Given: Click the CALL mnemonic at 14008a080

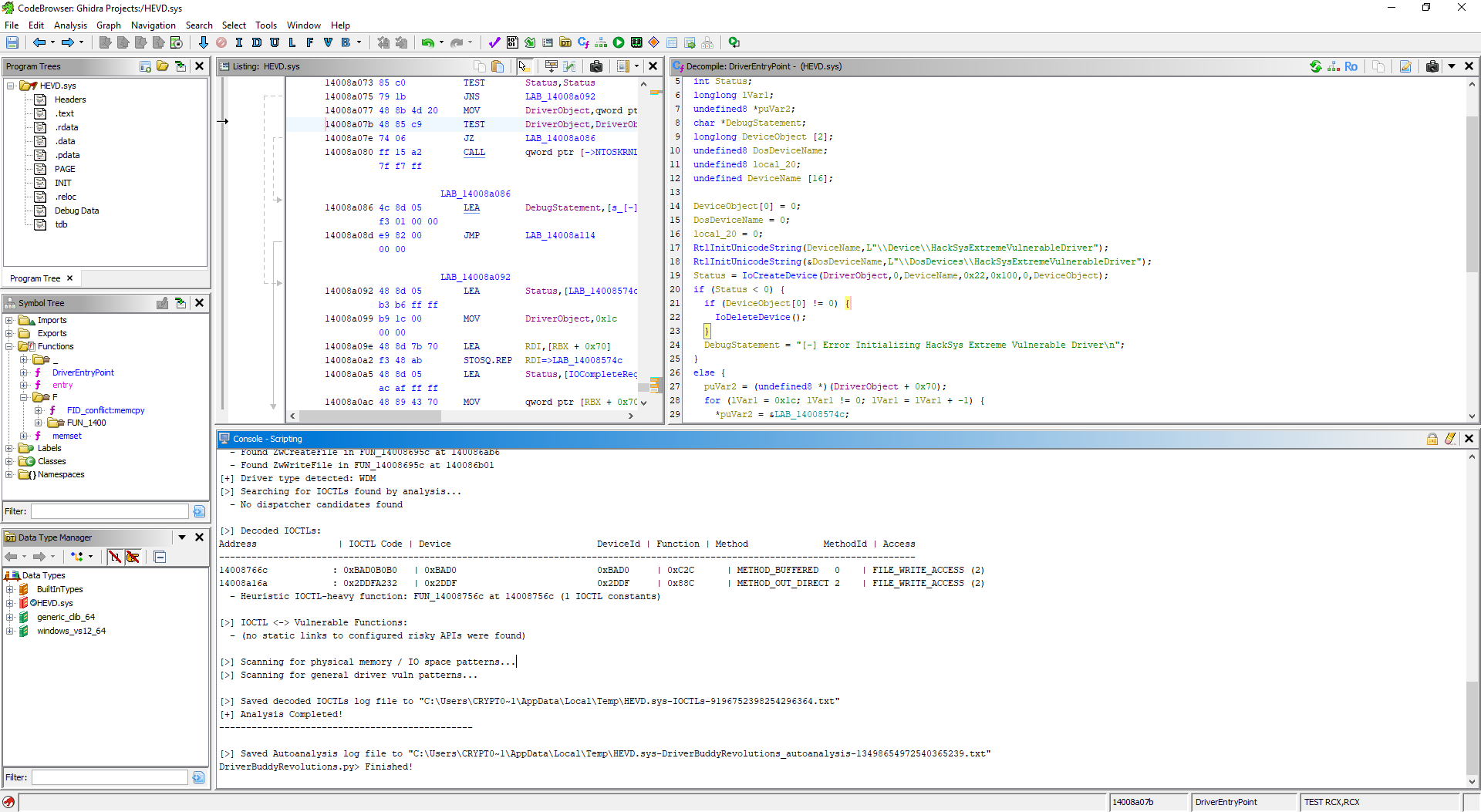Looking at the screenshot, I should (x=474, y=152).
